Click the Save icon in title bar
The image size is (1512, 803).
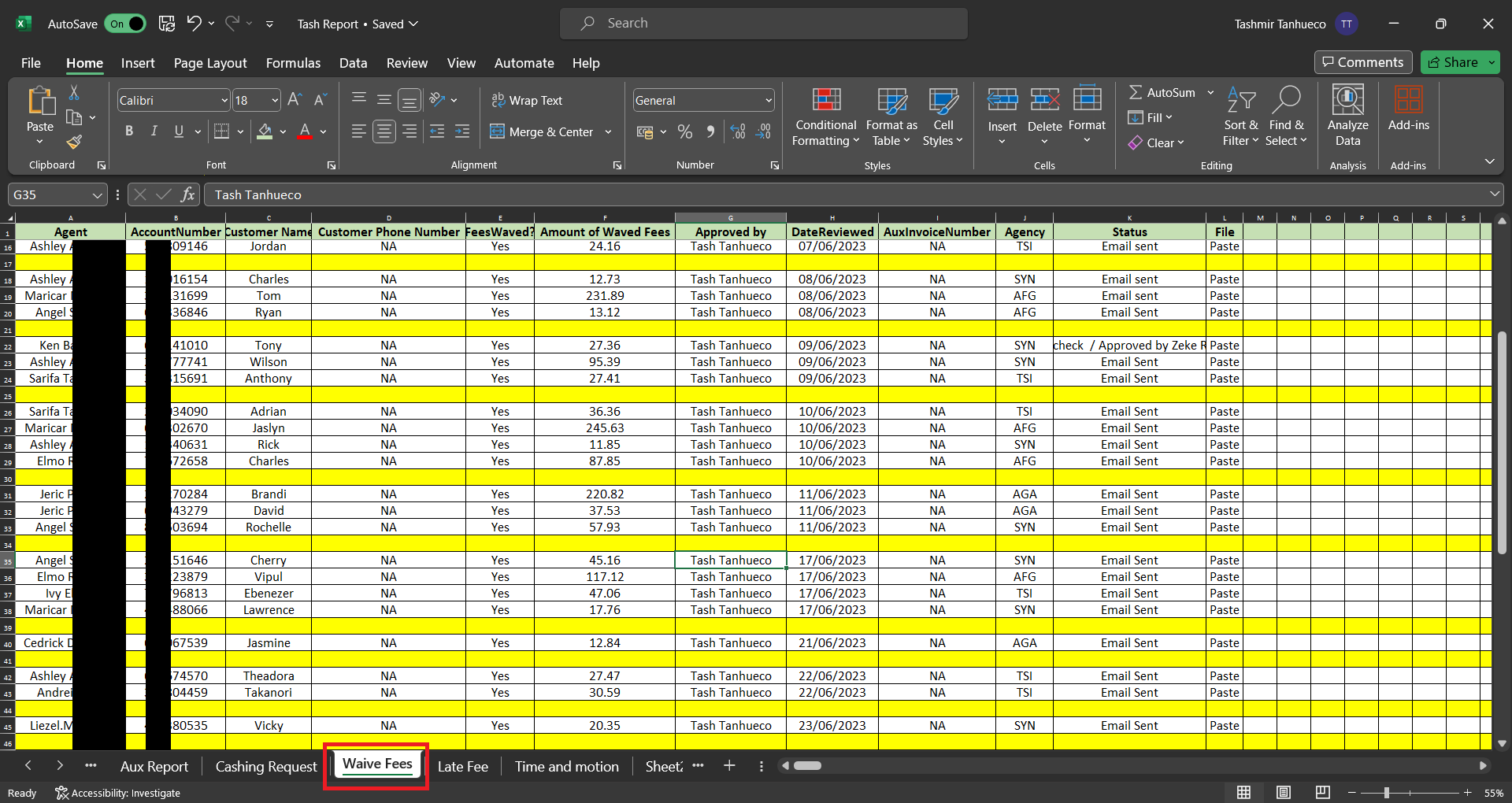point(167,24)
